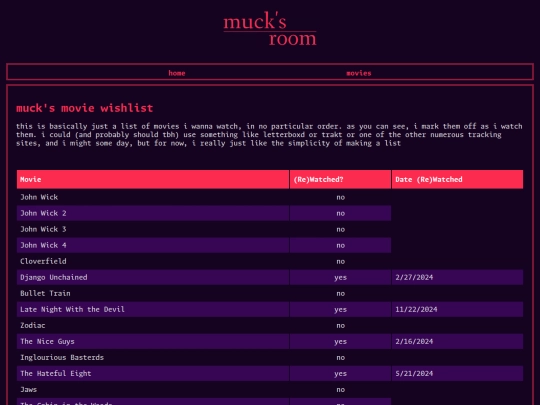Viewport: 540px width, 405px height.
Task: Click the muck's room site logo
Action: click(x=270, y=29)
